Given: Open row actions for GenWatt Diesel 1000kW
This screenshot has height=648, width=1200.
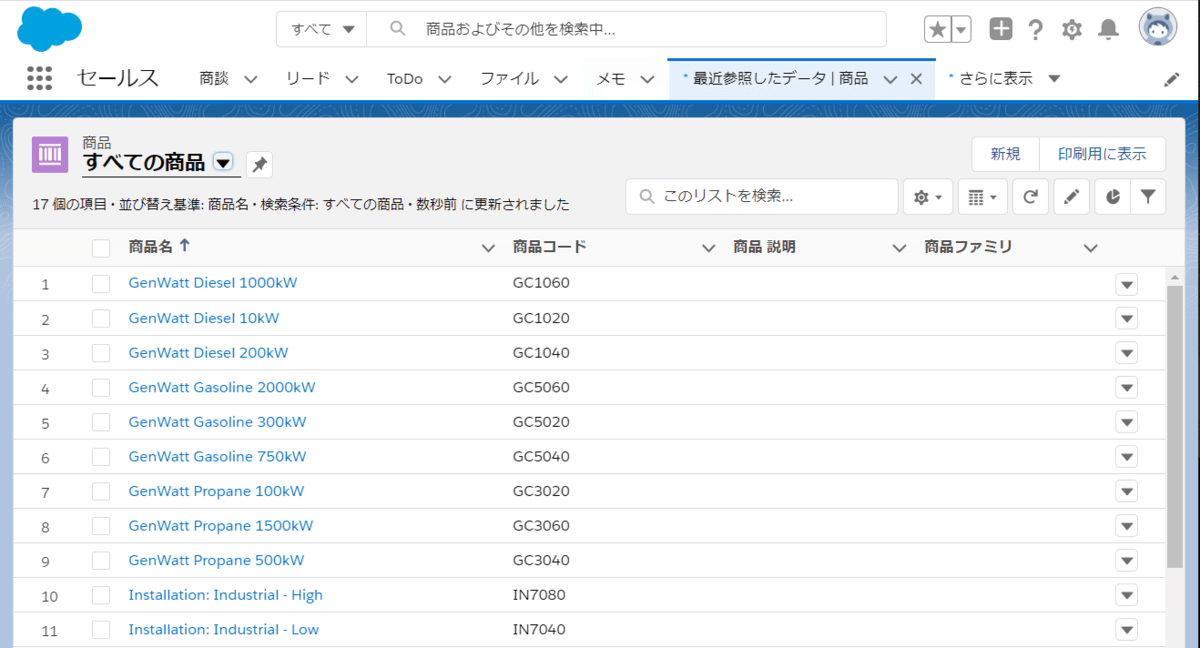Looking at the screenshot, I should coord(1127,284).
